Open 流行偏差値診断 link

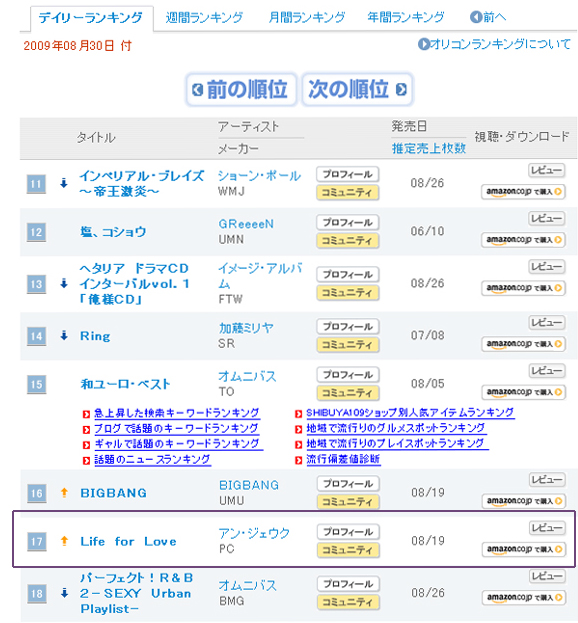343,459
